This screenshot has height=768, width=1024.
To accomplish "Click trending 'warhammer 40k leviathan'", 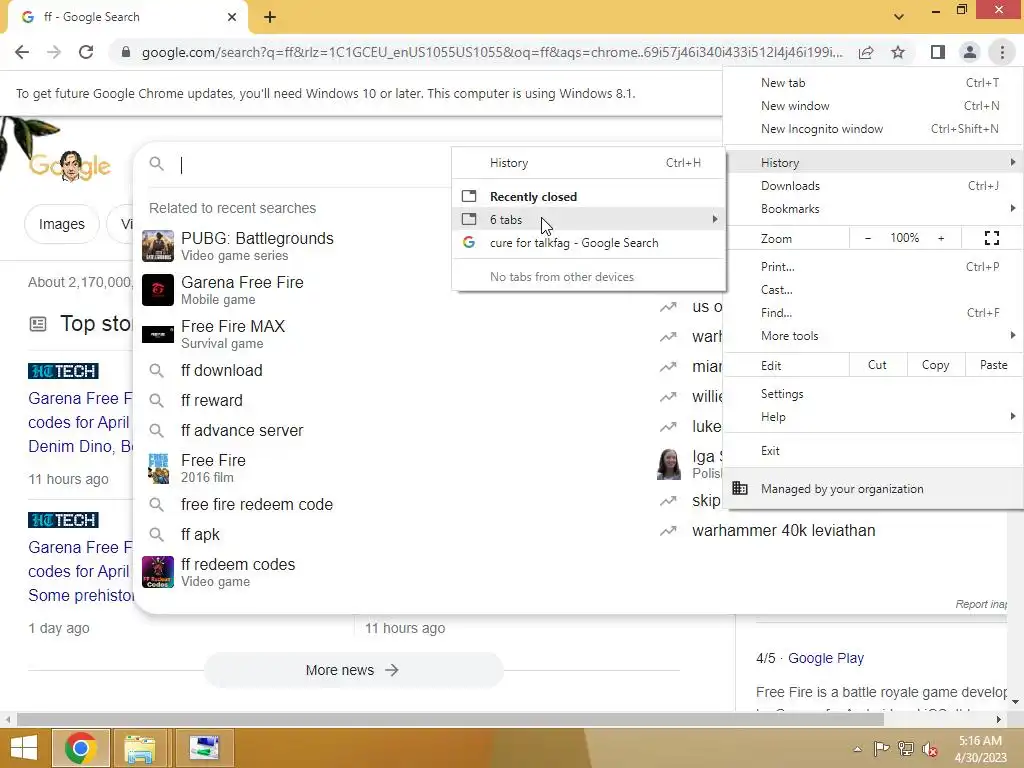I will [783, 530].
